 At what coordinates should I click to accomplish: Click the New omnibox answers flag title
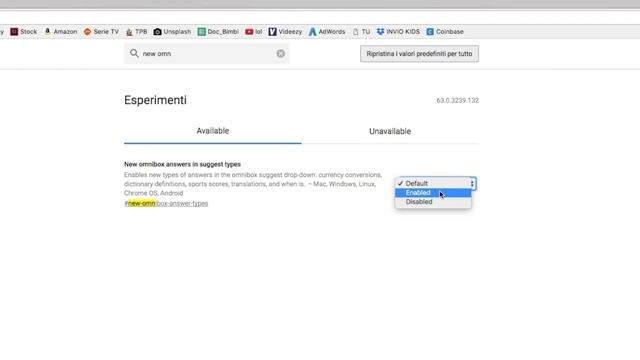pyautogui.click(x=182, y=164)
